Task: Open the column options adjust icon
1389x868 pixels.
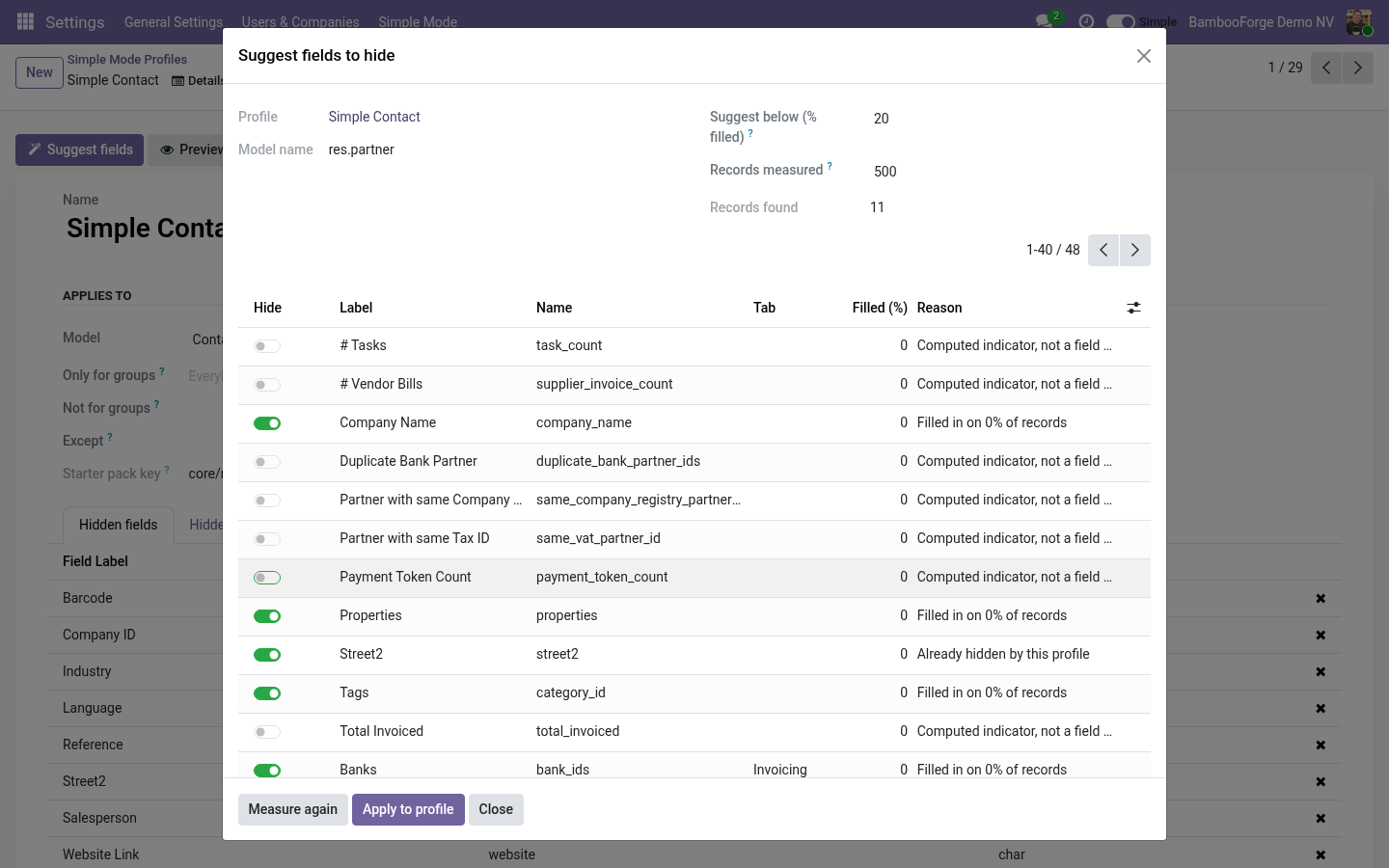Action: pyautogui.click(x=1133, y=308)
